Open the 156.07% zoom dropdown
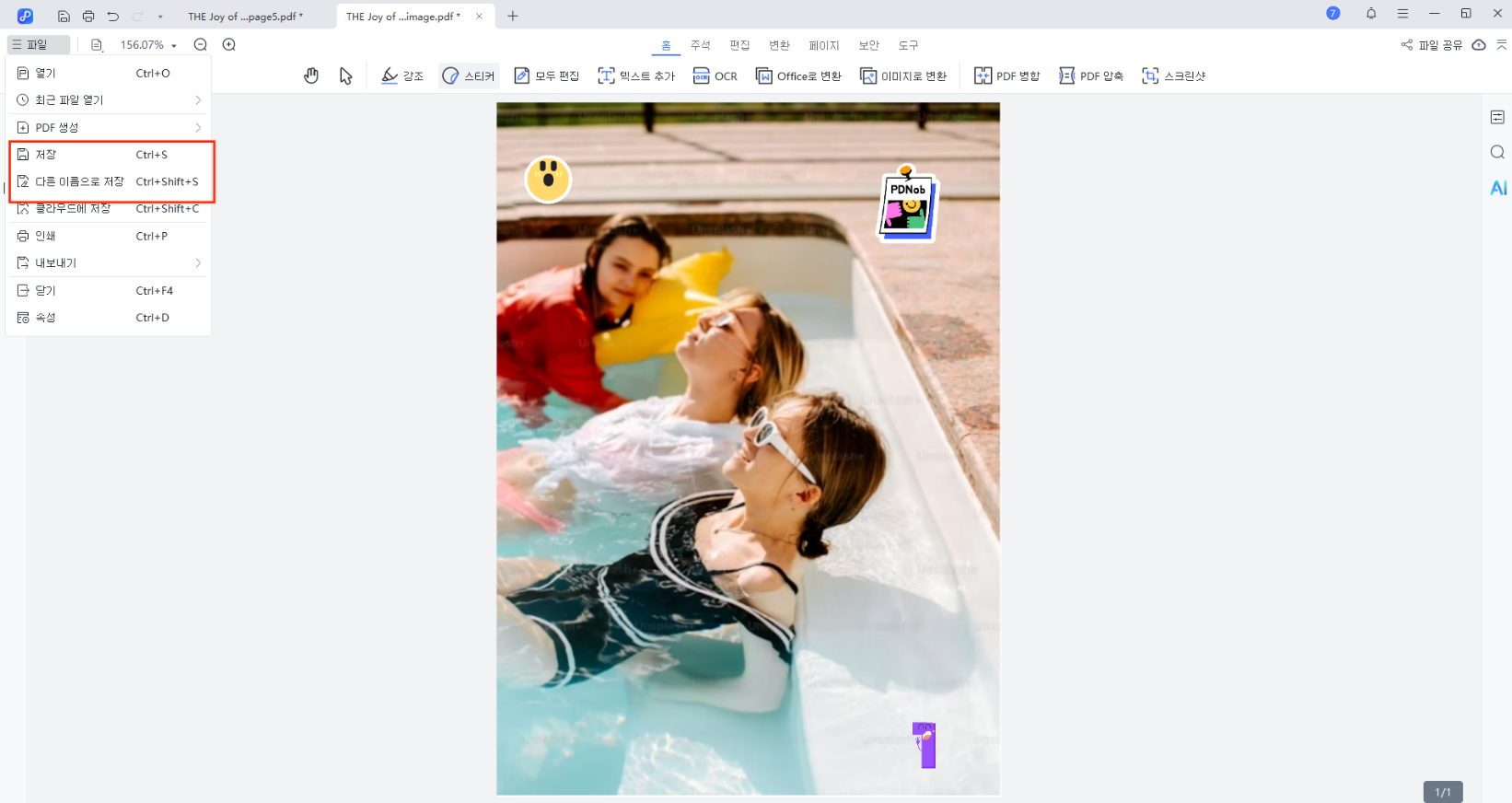This screenshot has height=803, width=1512. click(x=147, y=44)
